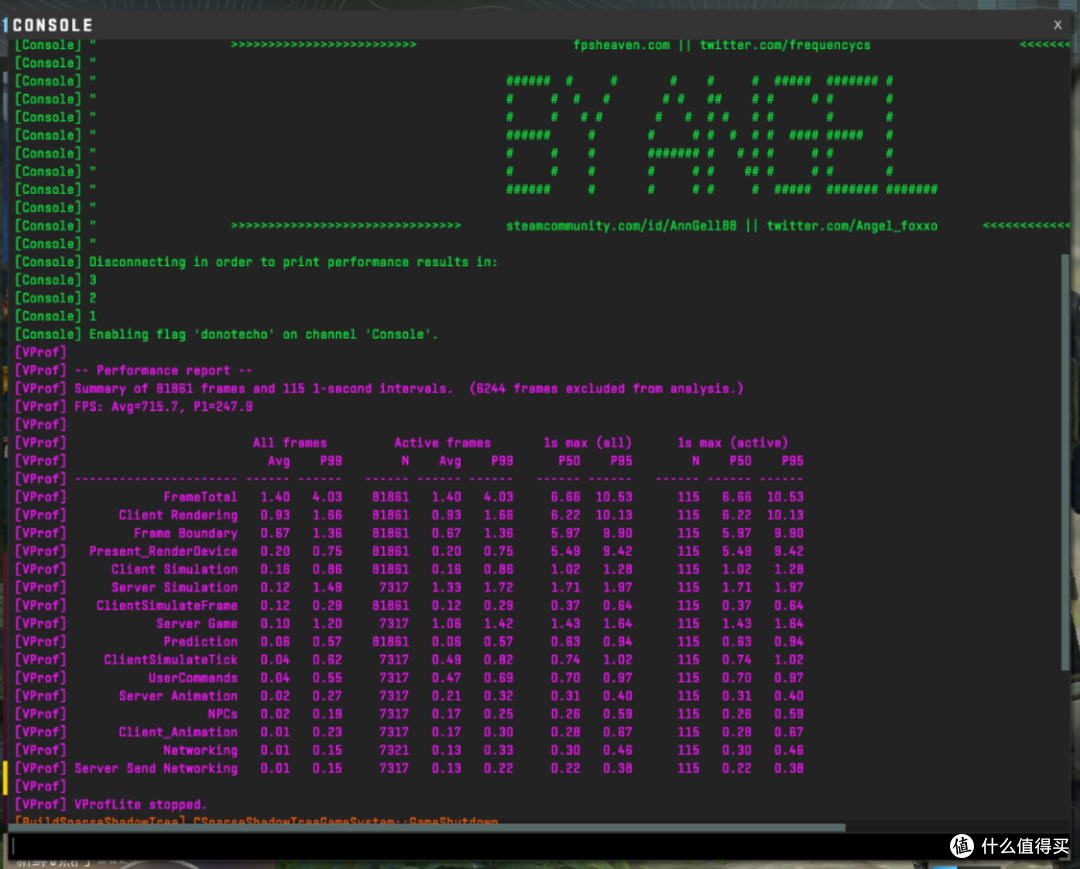This screenshot has width=1080, height=869.
Task: Click FrameTotal All-frames P99 value 4.03
Action: click(327, 497)
